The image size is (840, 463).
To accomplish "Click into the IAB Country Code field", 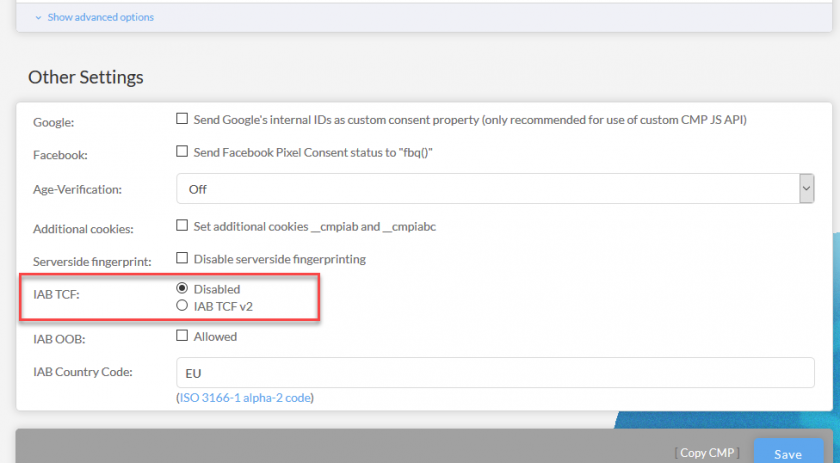I will (x=495, y=372).
